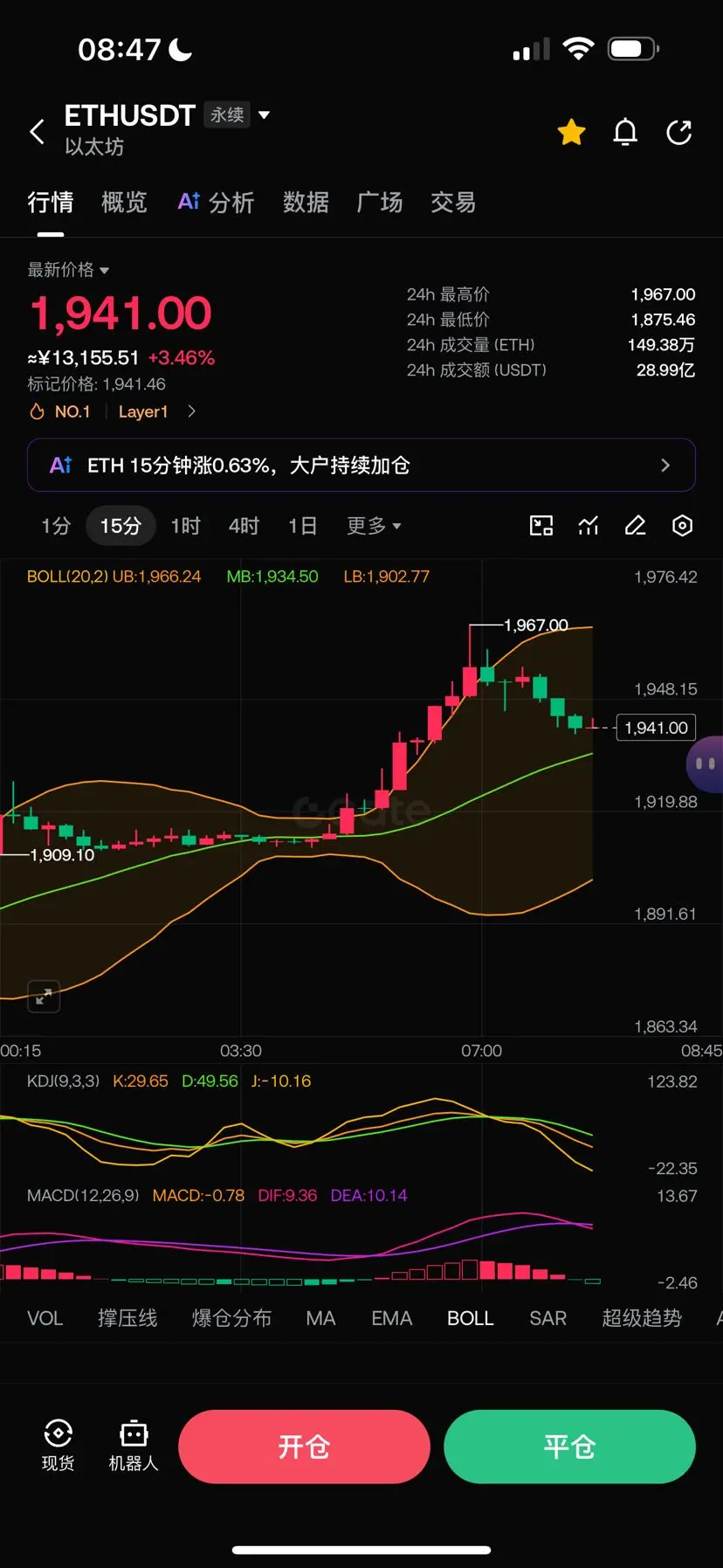
Task: Open the 机器人 bot icon
Action: click(x=134, y=1446)
